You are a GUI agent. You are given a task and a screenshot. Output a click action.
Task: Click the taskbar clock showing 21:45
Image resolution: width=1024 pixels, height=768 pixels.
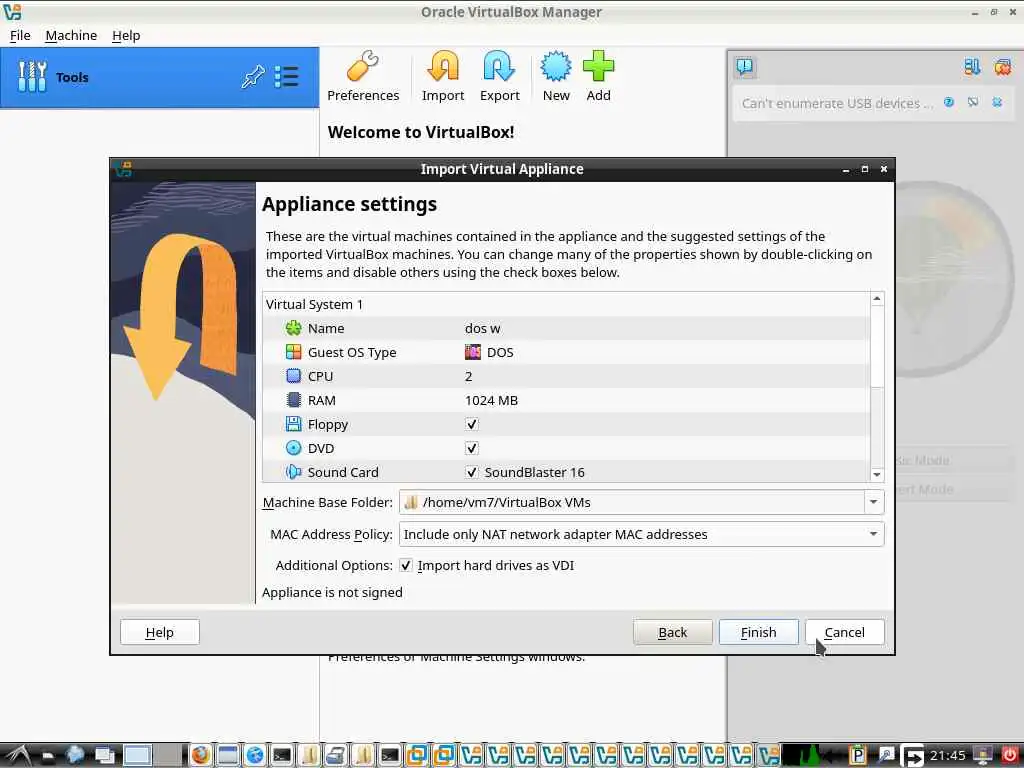point(948,756)
